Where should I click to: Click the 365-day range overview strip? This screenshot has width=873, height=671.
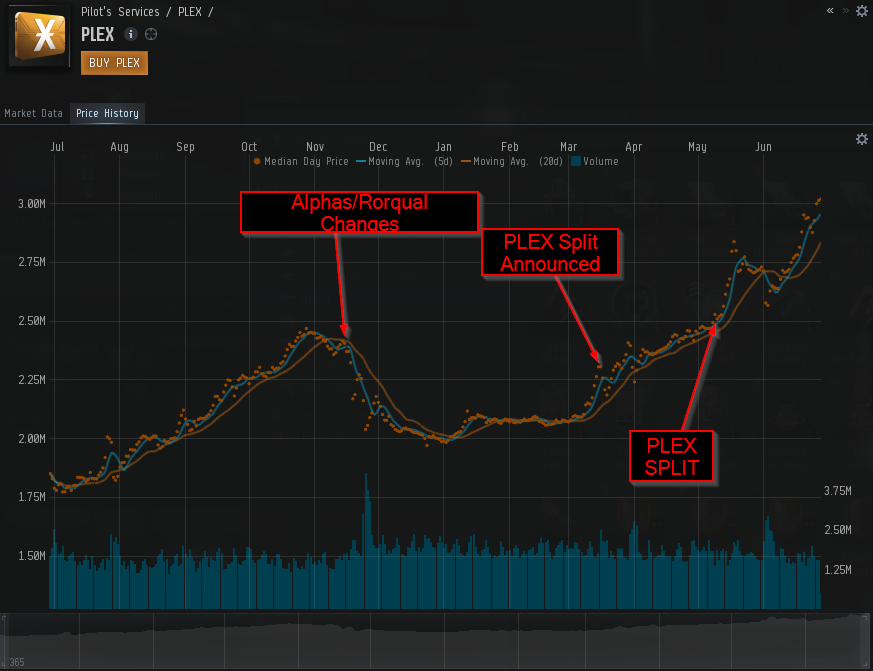tap(436, 641)
